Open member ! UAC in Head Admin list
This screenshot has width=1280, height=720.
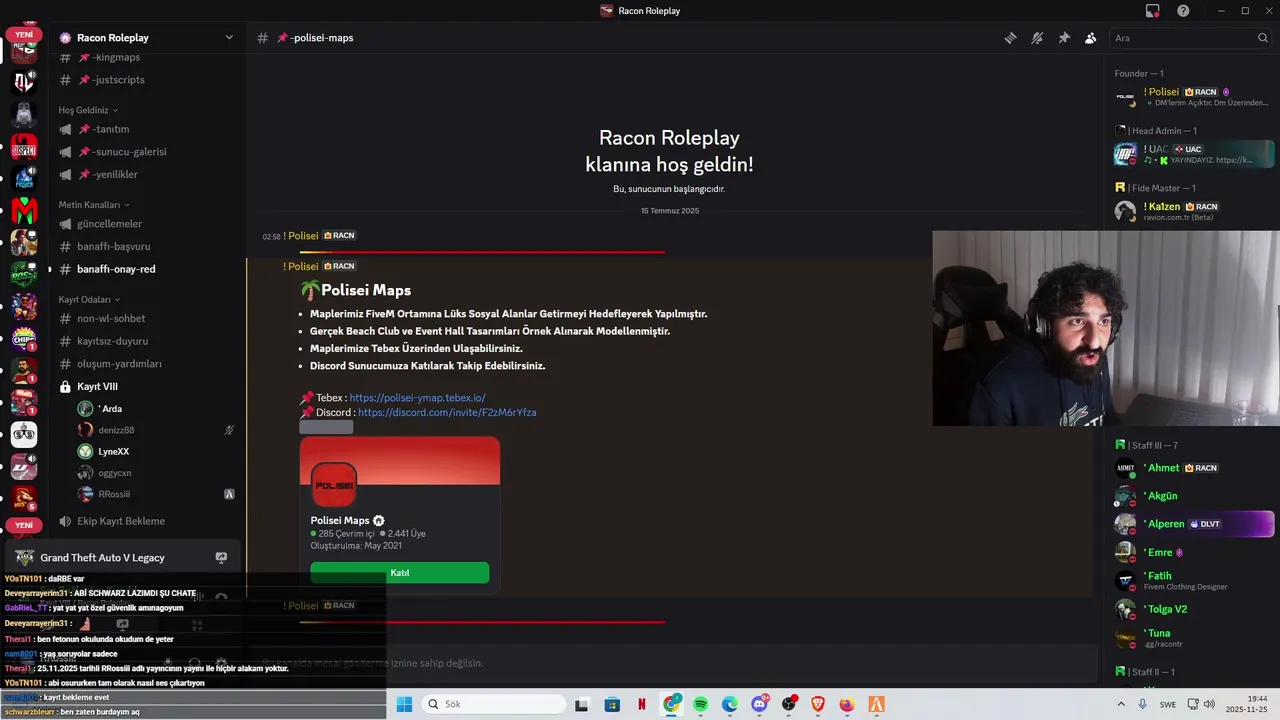[1193, 154]
